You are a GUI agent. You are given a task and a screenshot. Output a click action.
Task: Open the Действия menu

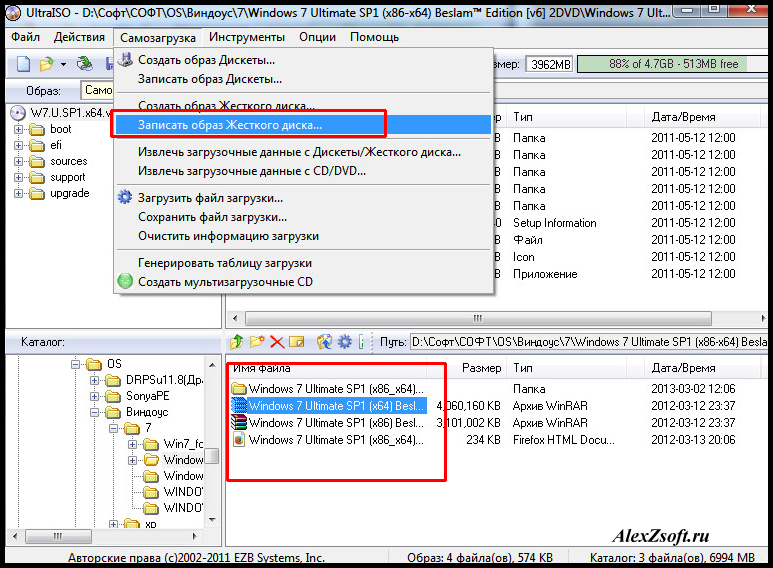79,37
